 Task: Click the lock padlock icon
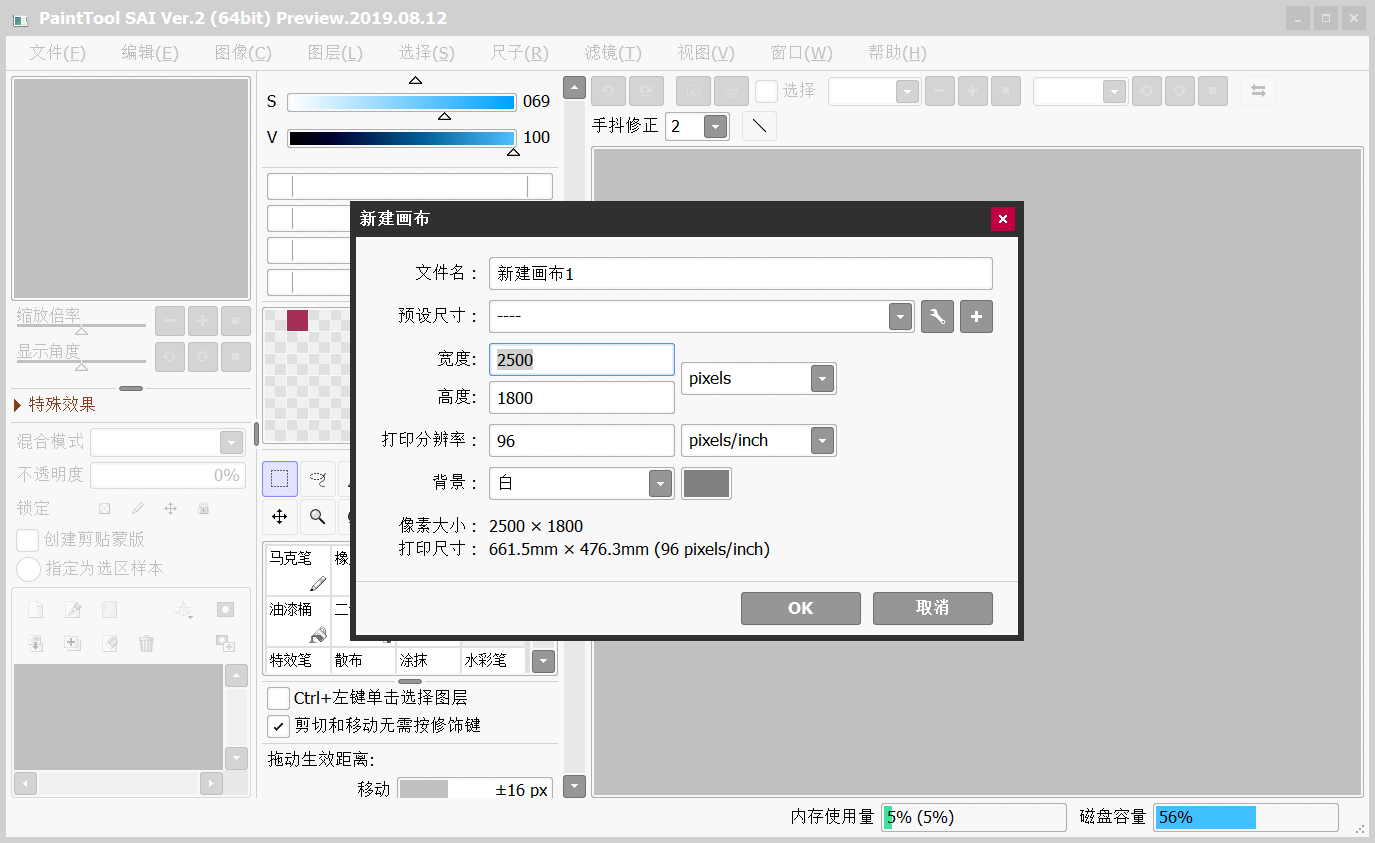coord(204,508)
